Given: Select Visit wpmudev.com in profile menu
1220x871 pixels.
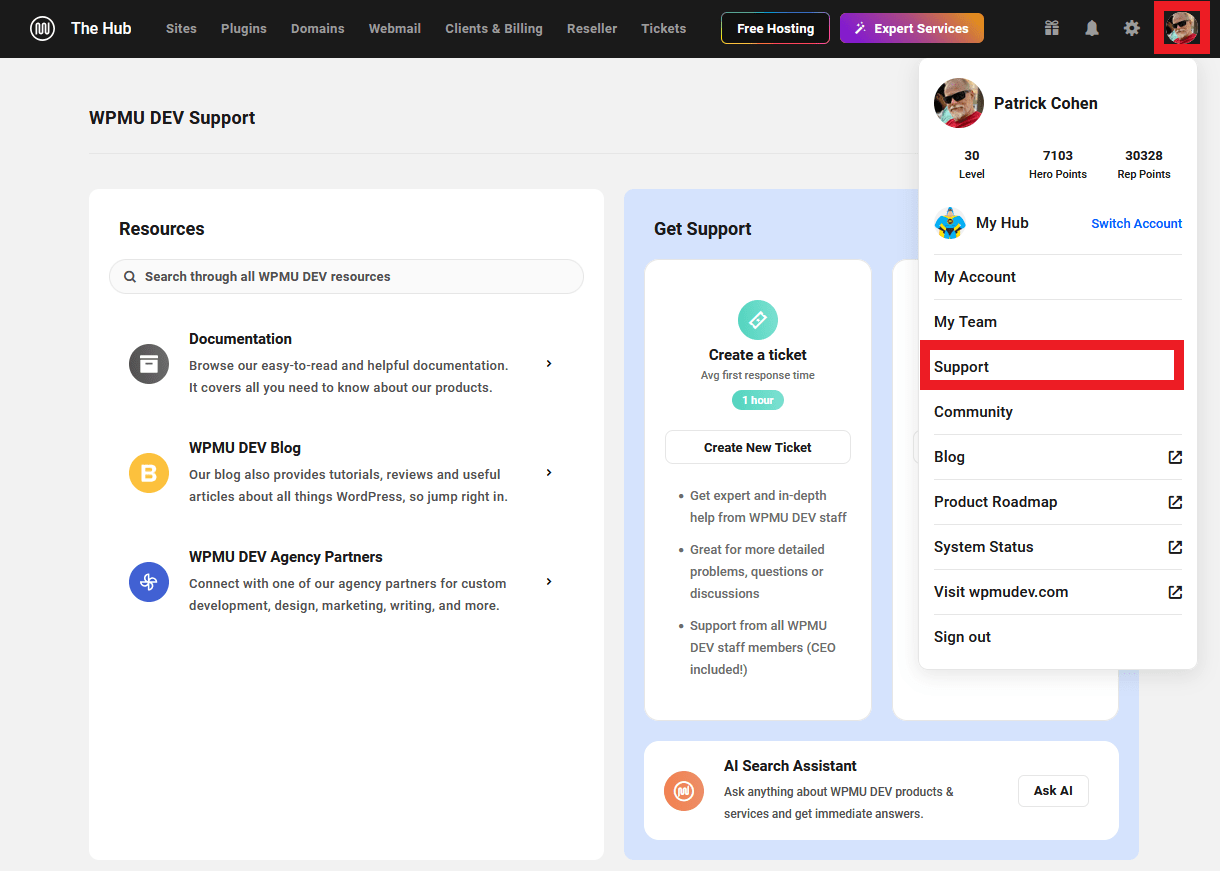Looking at the screenshot, I should click(1058, 592).
